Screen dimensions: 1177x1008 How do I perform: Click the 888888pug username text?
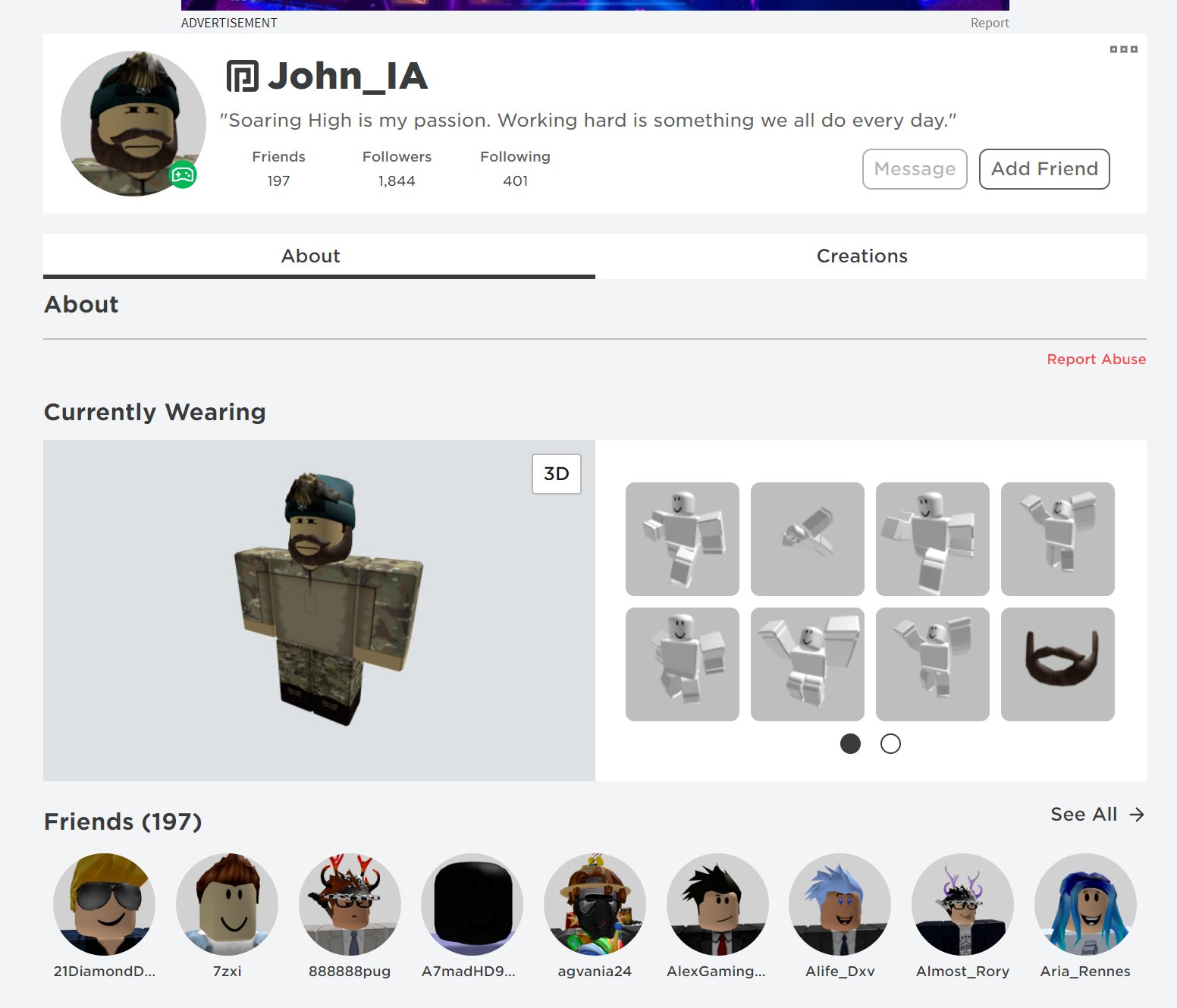pyautogui.click(x=350, y=972)
